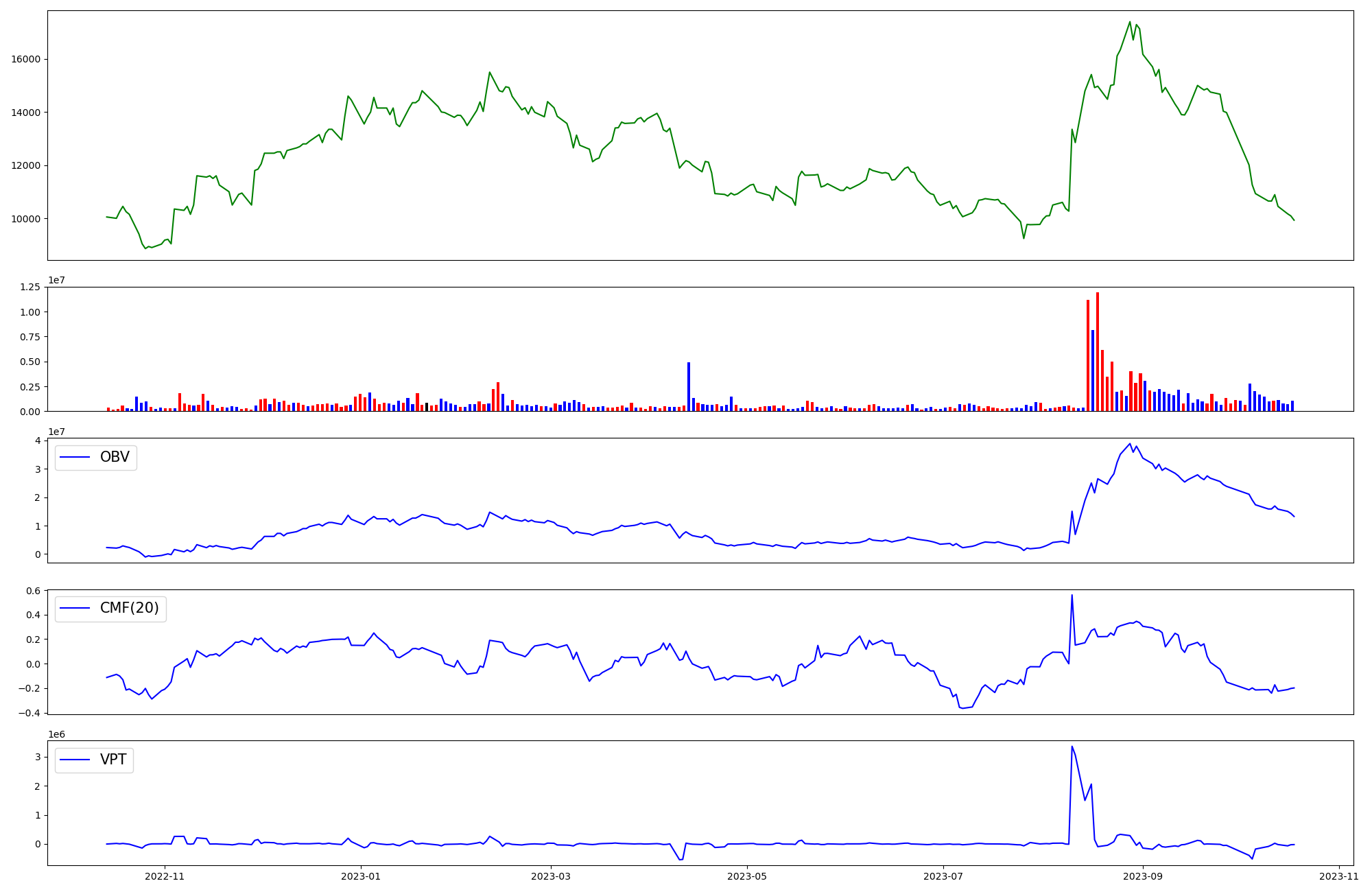
Task: Click the tallest red volume bar
Action: [x=1098, y=351]
